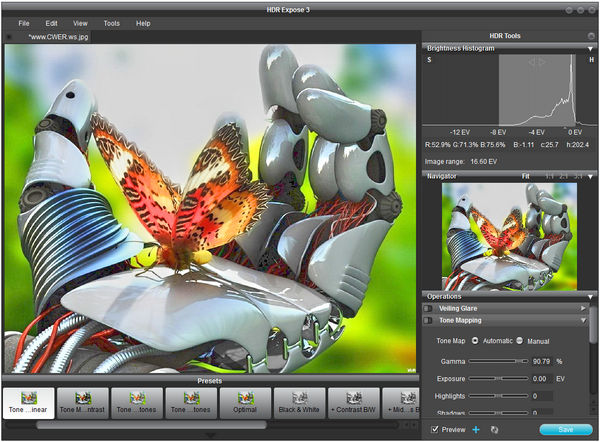Viewport: 600px width, 442px height.
Task: Open the File menu
Action: (x=24, y=22)
